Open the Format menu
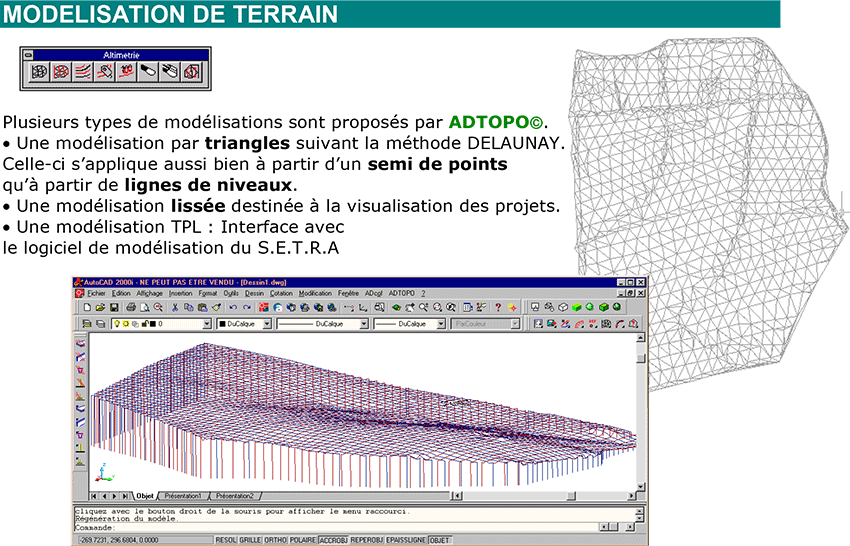 click(208, 293)
